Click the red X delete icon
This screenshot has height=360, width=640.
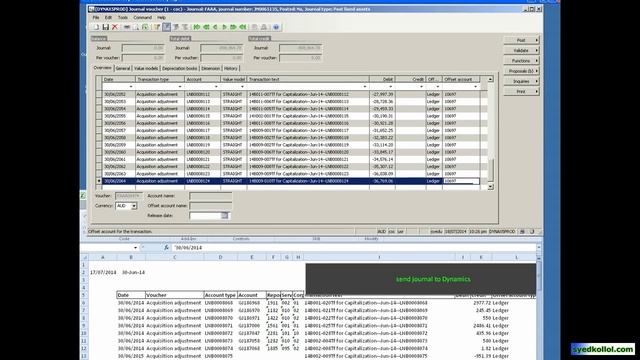pyautogui.click(x=115, y=27)
